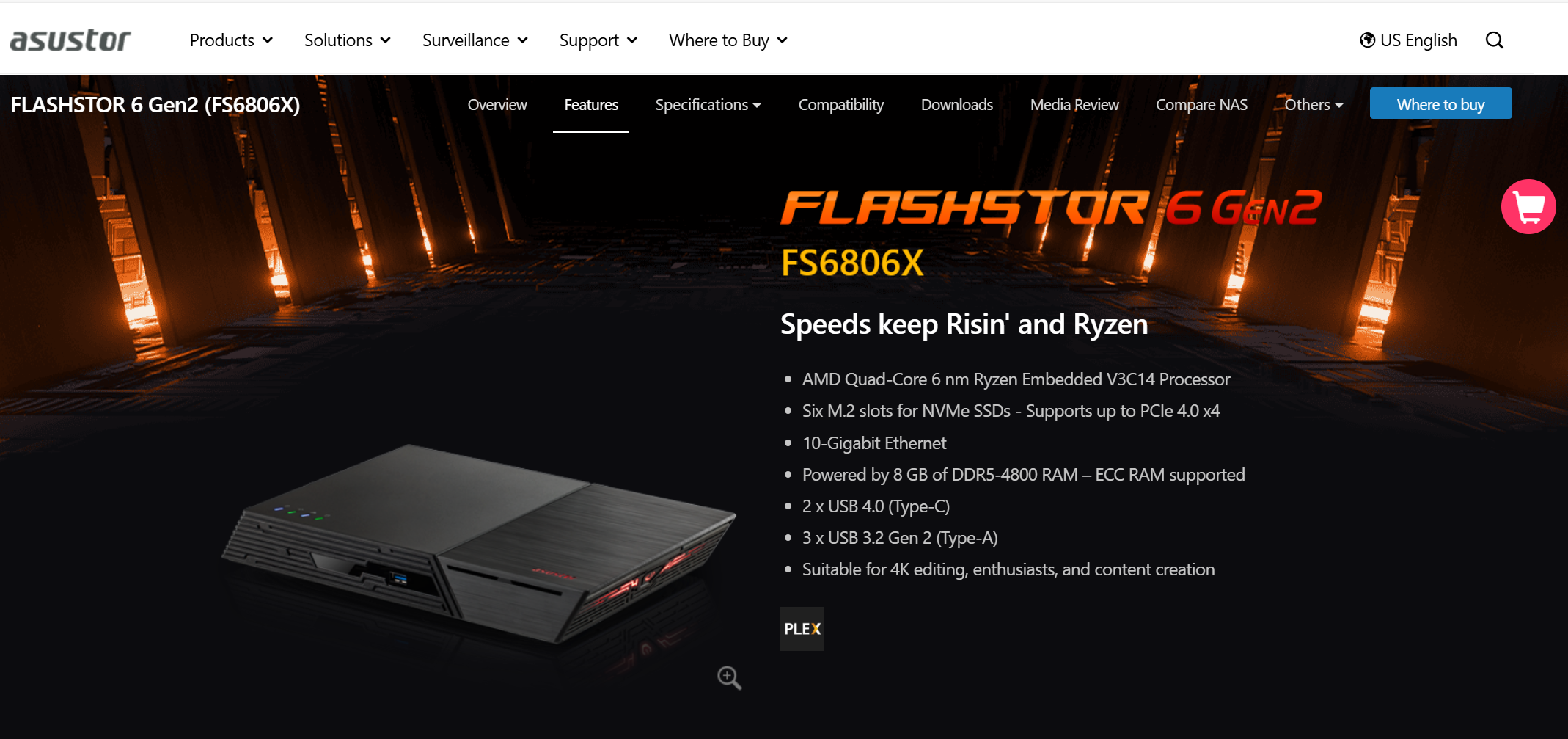Open the Surveillance dropdown menu

pos(475,40)
